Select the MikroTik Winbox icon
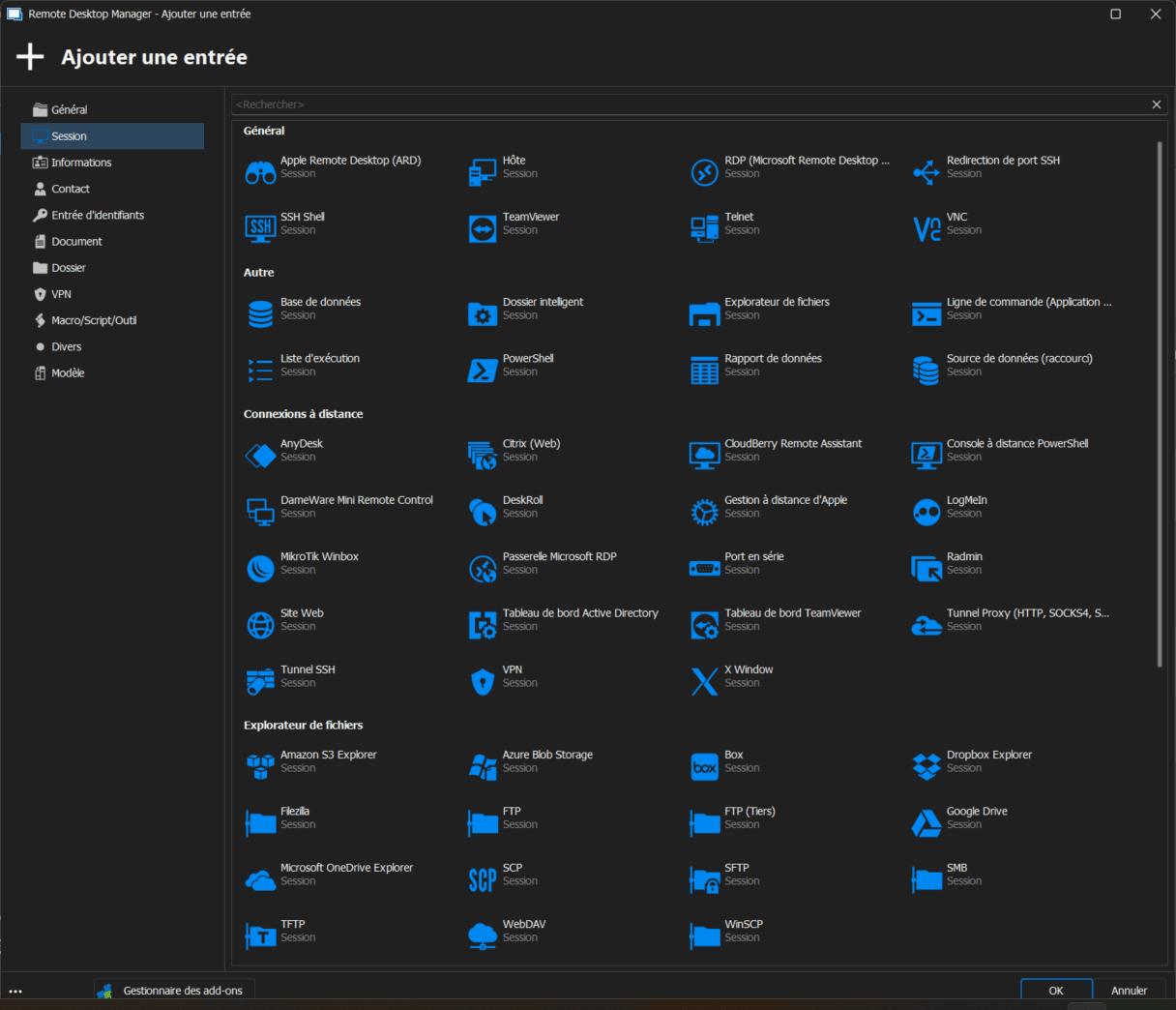 (260, 568)
